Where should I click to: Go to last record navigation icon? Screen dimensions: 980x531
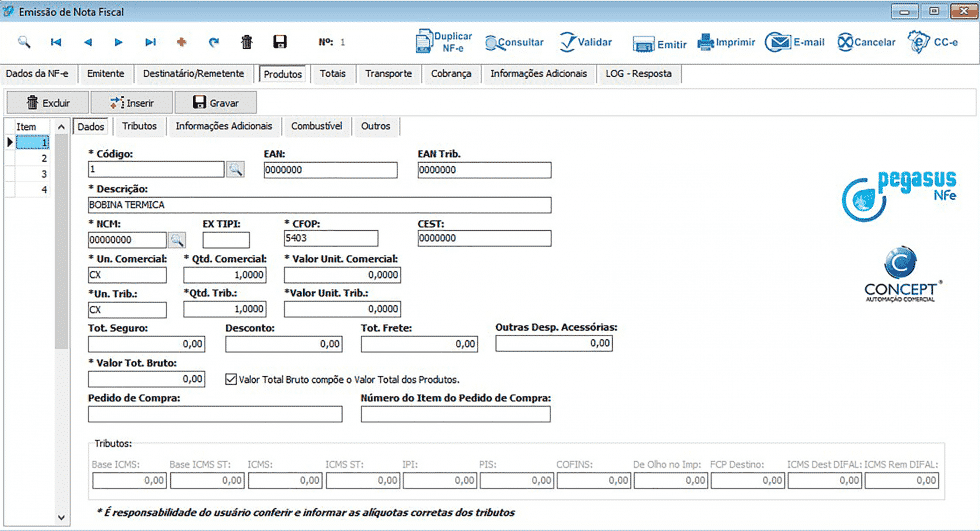150,42
